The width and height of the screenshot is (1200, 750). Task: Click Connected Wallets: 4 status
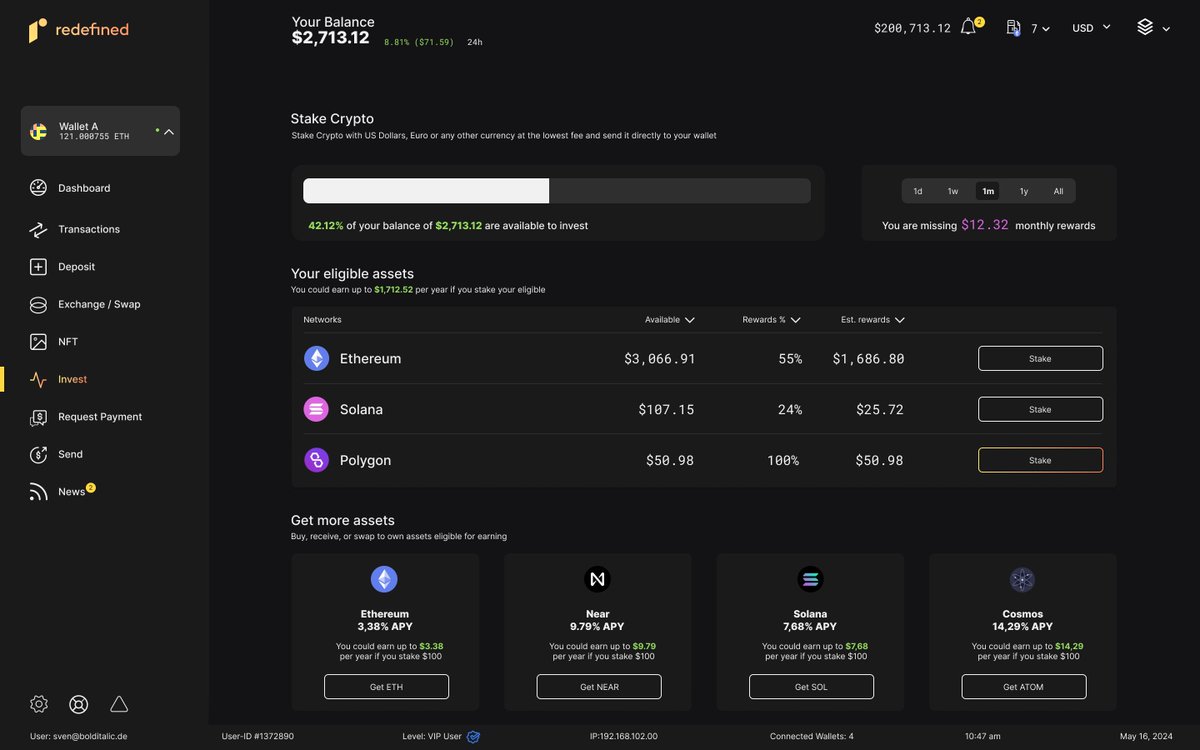click(x=812, y=737)
